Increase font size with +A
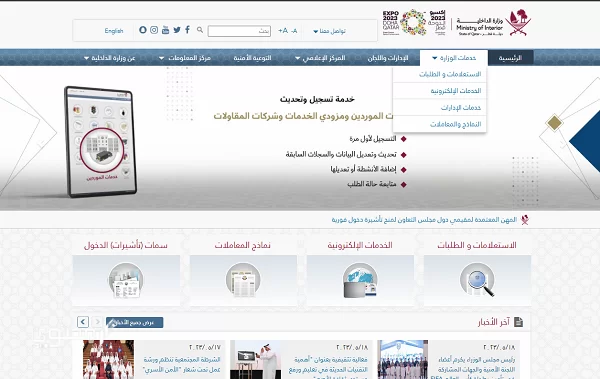Screen dimensions: 600x379 coord(283,31)
